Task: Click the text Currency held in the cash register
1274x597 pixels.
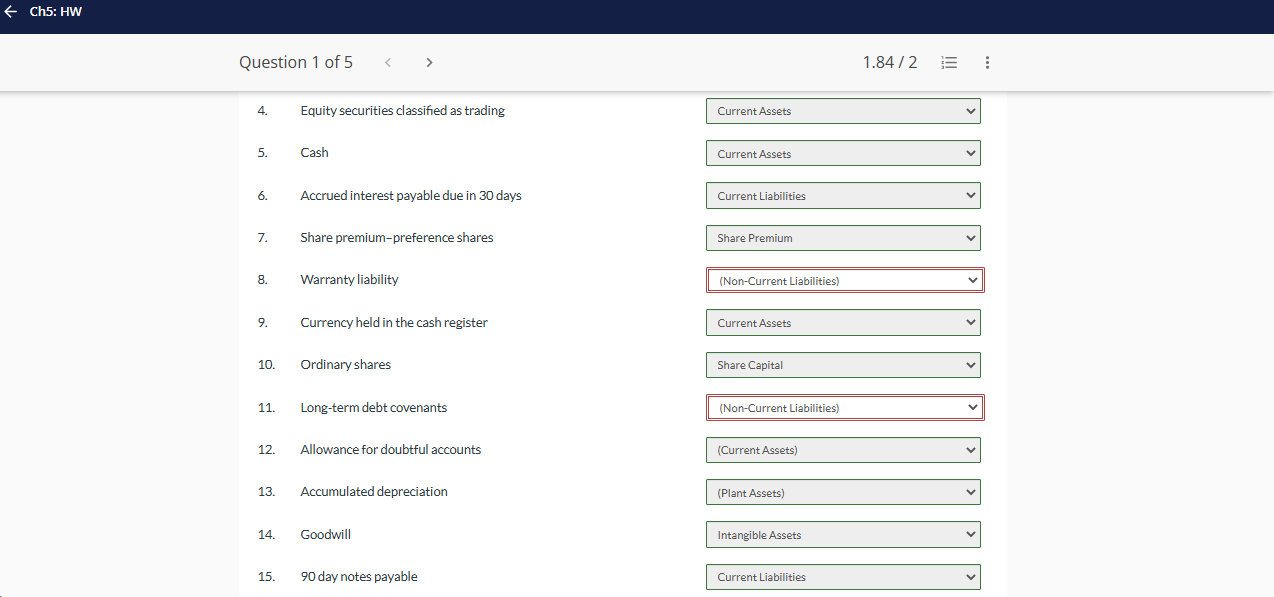Action: pyautogui.click(x=394, y=323)
